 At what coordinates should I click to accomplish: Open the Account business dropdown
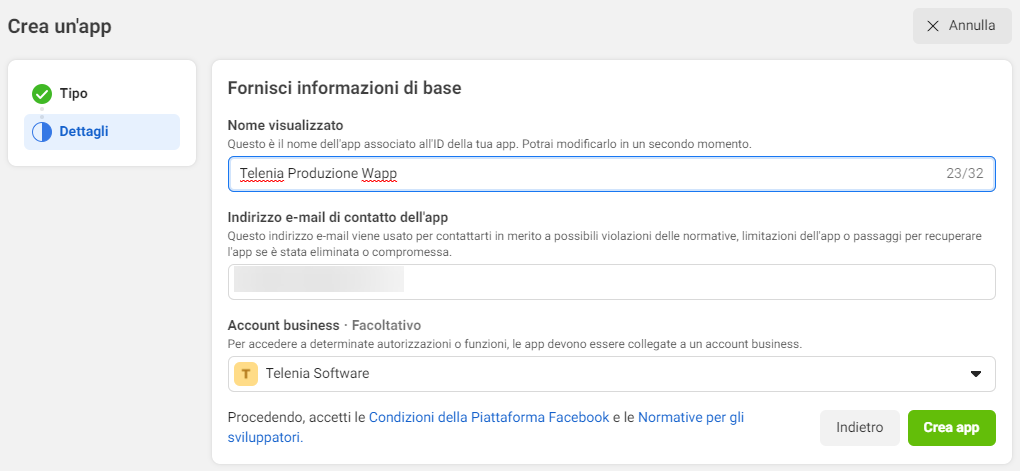(611, 374)
